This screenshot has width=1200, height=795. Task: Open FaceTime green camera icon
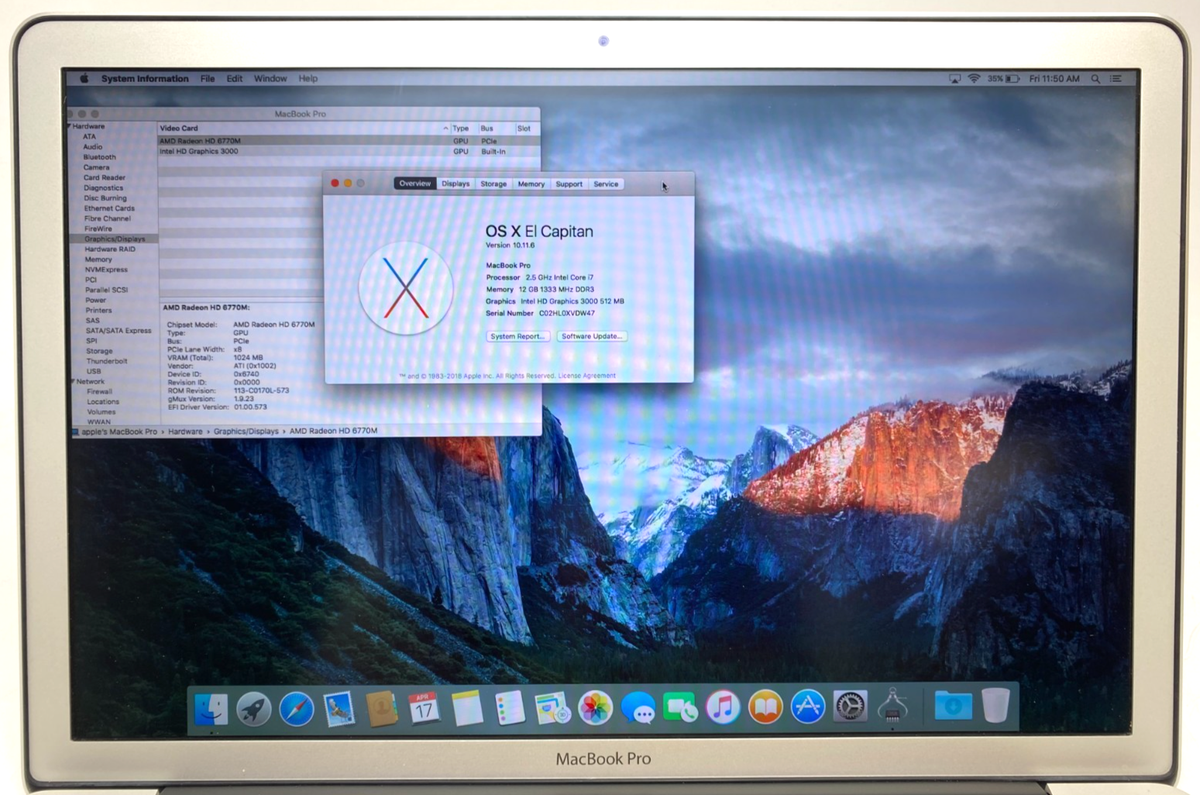(681, 708)
